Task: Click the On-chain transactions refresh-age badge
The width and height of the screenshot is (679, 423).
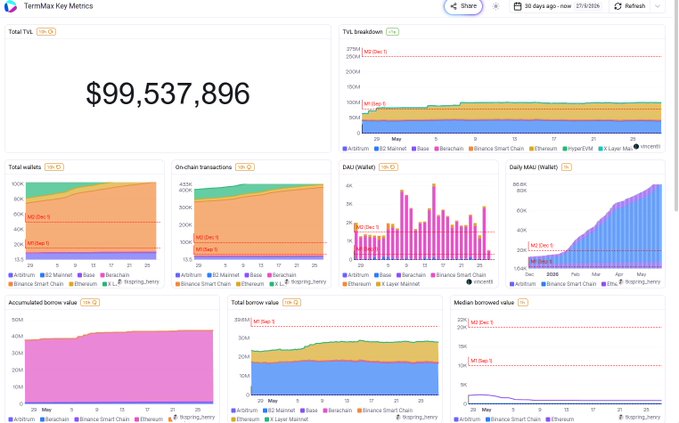Action: (245, 167)
